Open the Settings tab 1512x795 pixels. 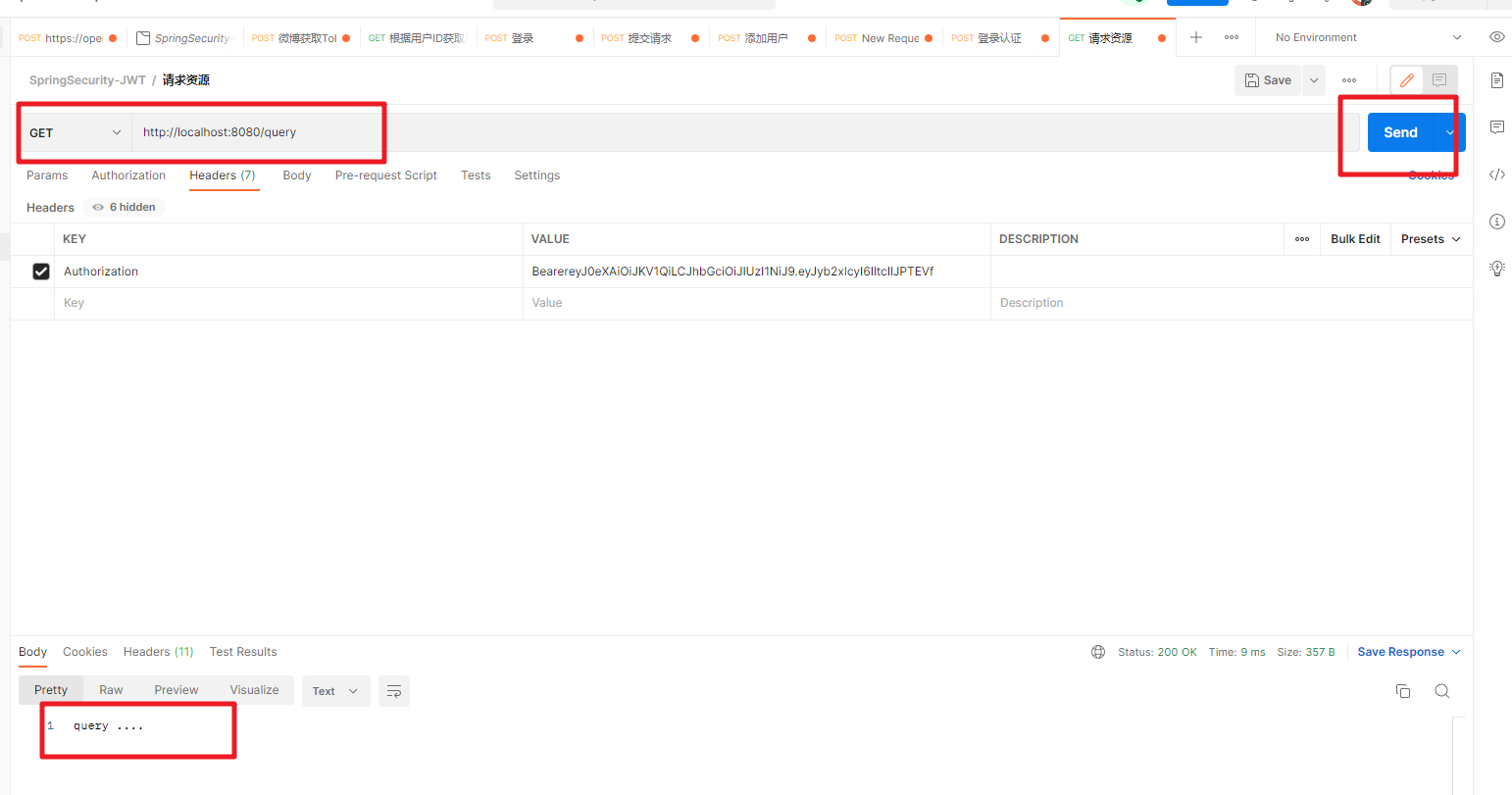537,175
